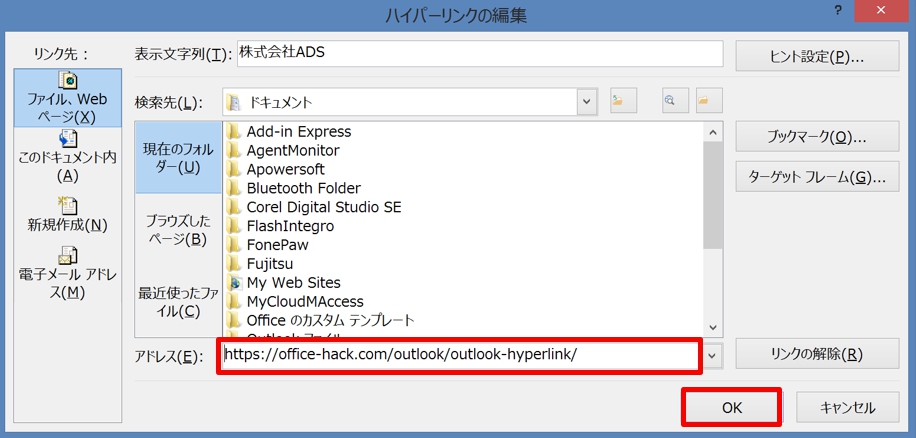Screen dimensions: 916x438
Task: Click the folder list scrollbar thumb
Action: pos(713,196)
